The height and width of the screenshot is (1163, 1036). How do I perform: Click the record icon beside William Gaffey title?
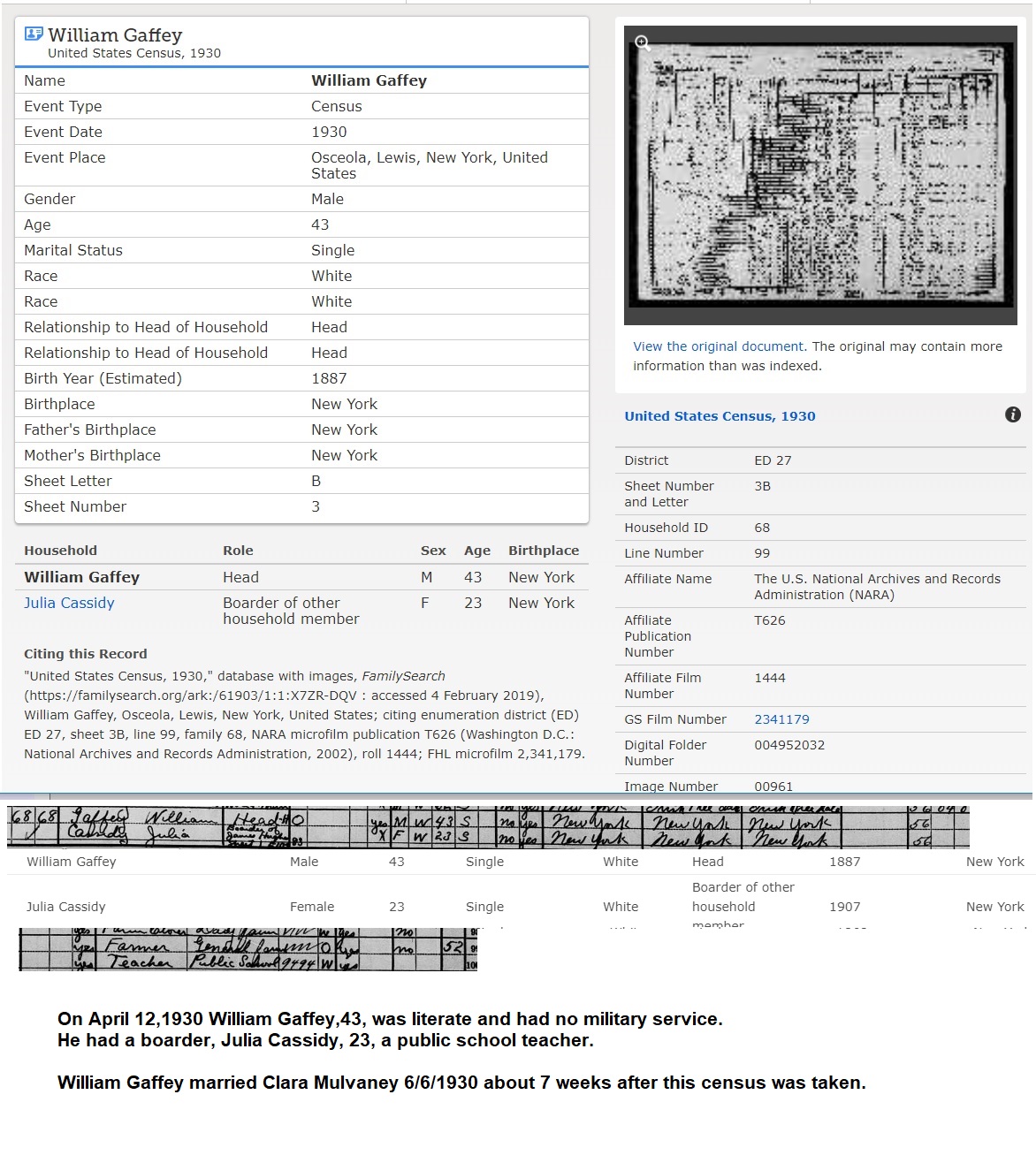(x=34, y=34)
